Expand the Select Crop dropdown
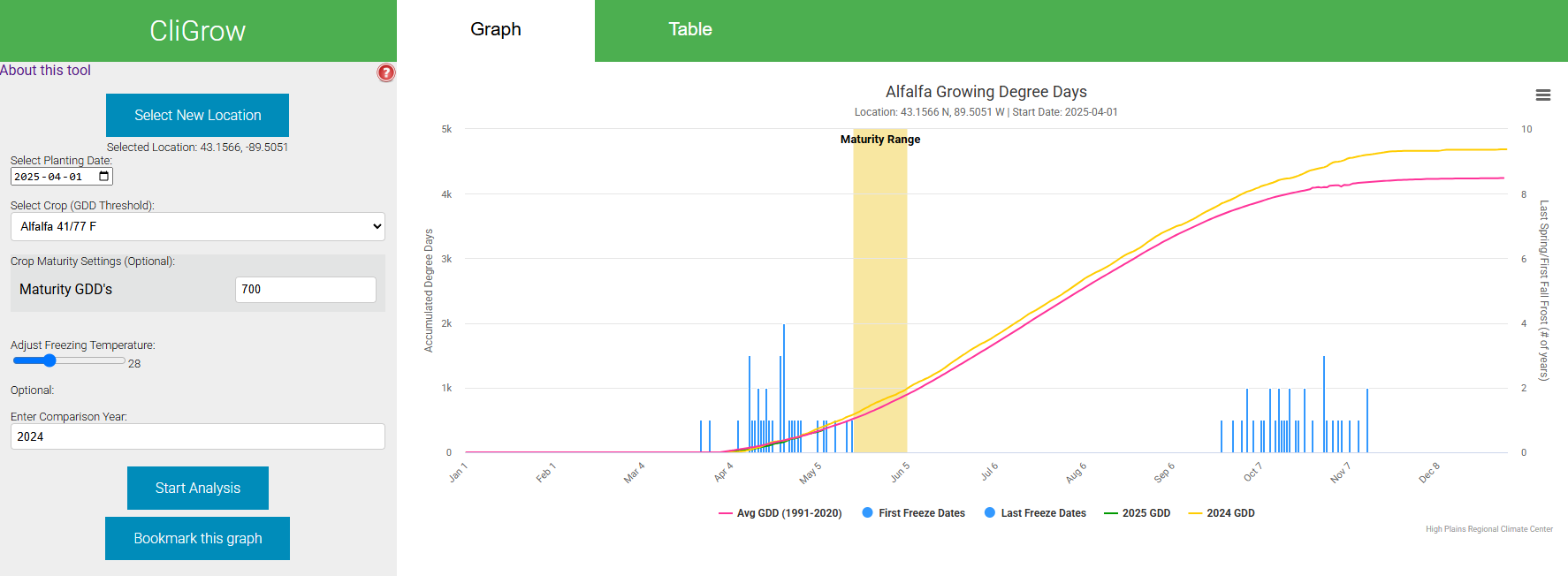1568x576 pixels. coord(197,226)
